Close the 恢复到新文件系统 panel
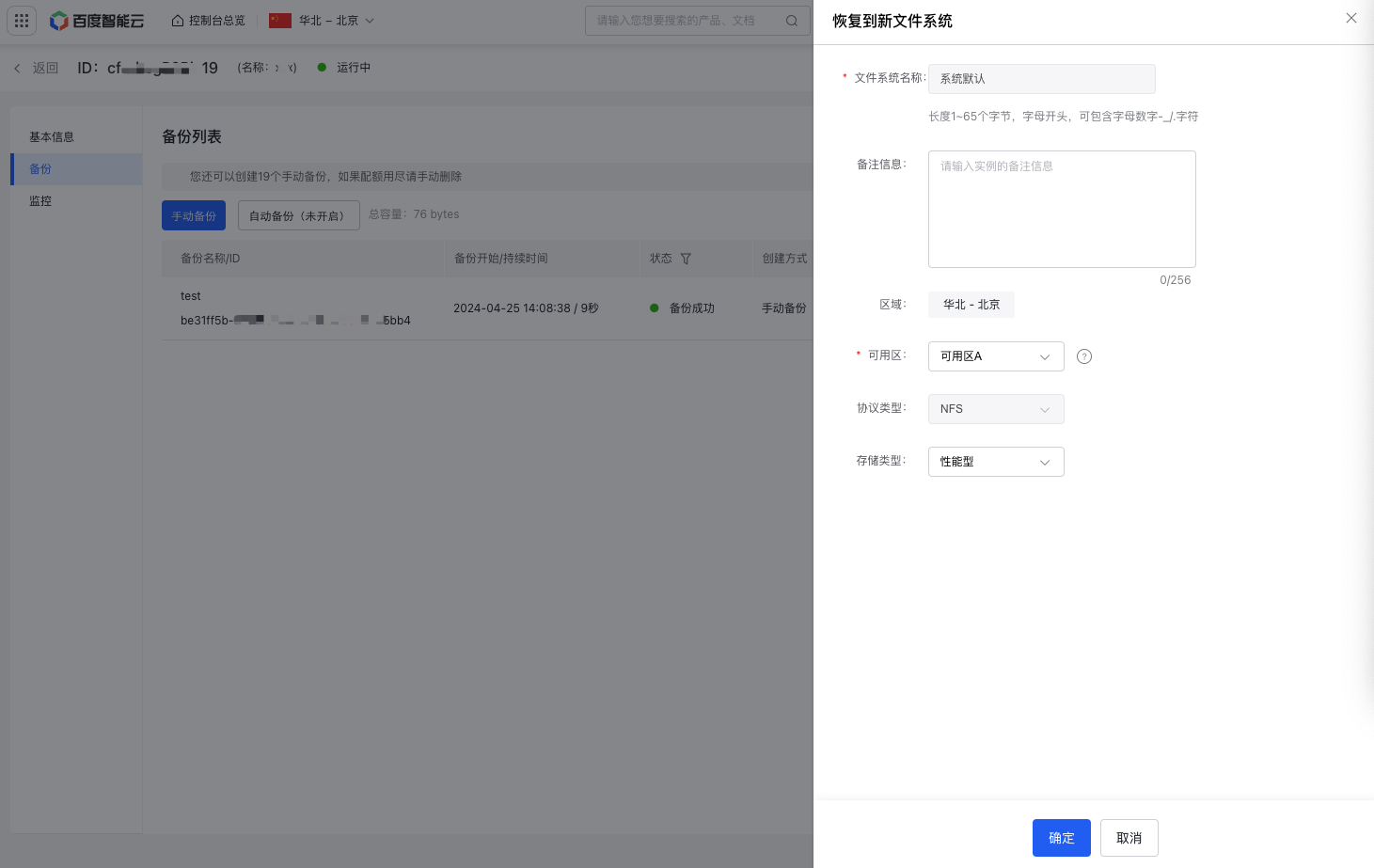Viewport: 1374px width, 868px height. coord(1351,18)
